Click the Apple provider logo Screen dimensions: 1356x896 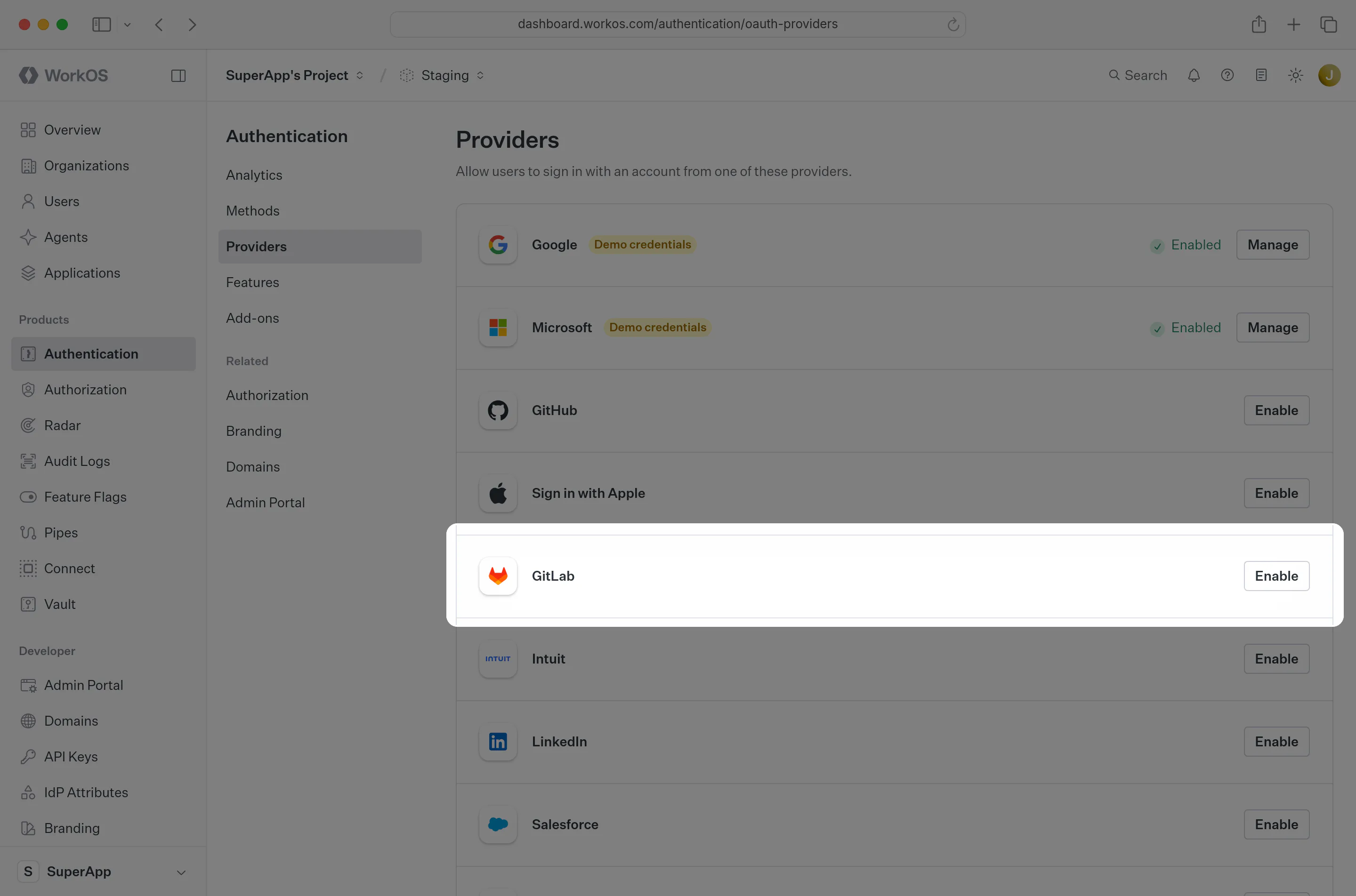[498, 493]
